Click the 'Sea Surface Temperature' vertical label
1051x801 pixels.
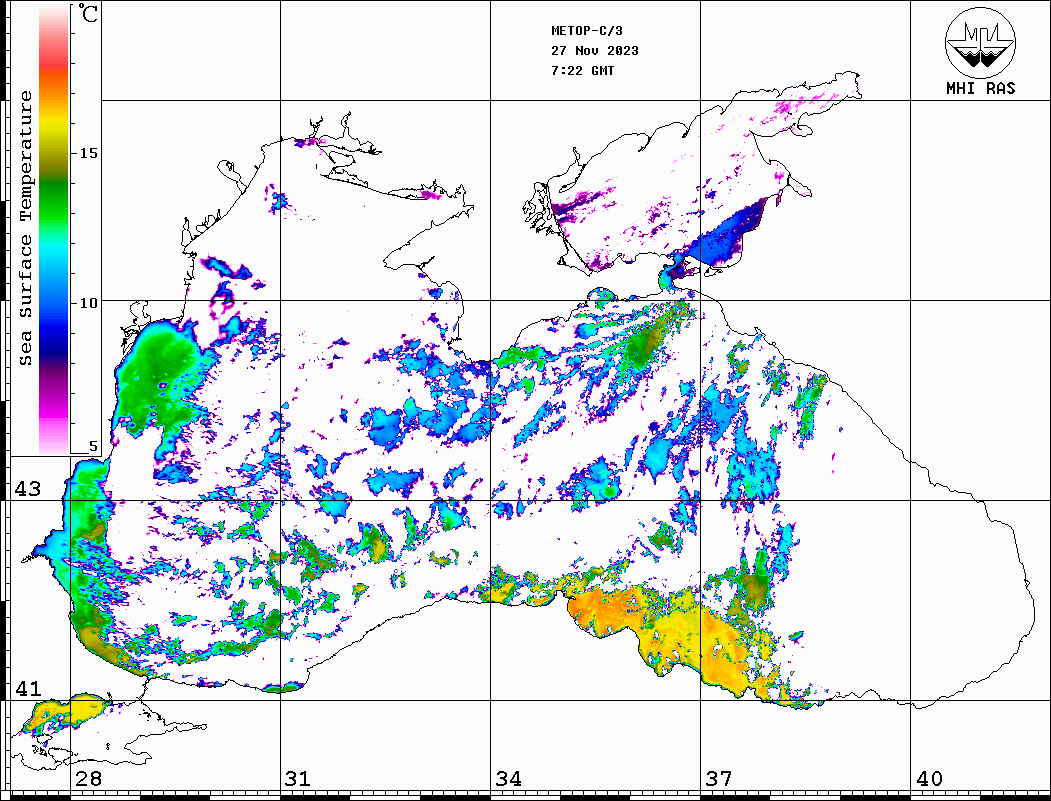point(25,228)
